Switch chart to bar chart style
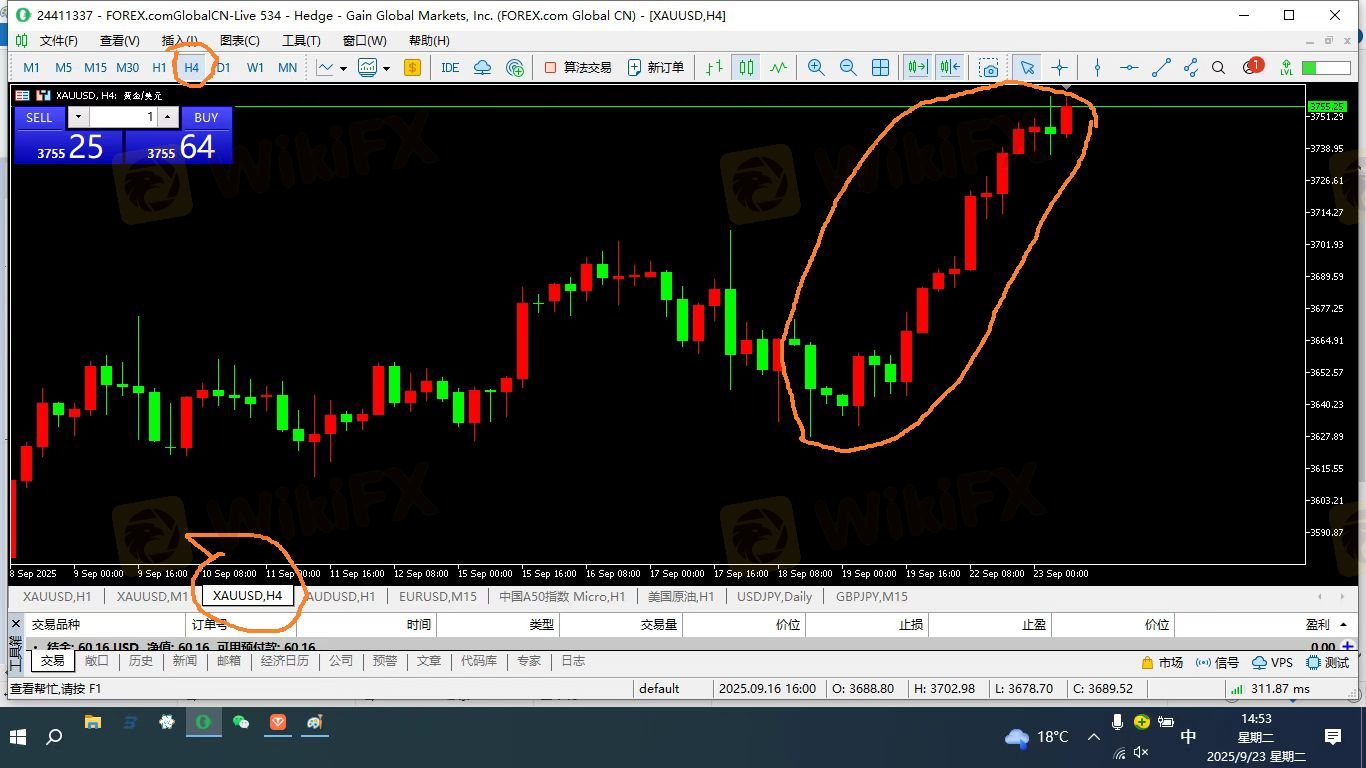The image size is (1366, 768). [714, 68]
